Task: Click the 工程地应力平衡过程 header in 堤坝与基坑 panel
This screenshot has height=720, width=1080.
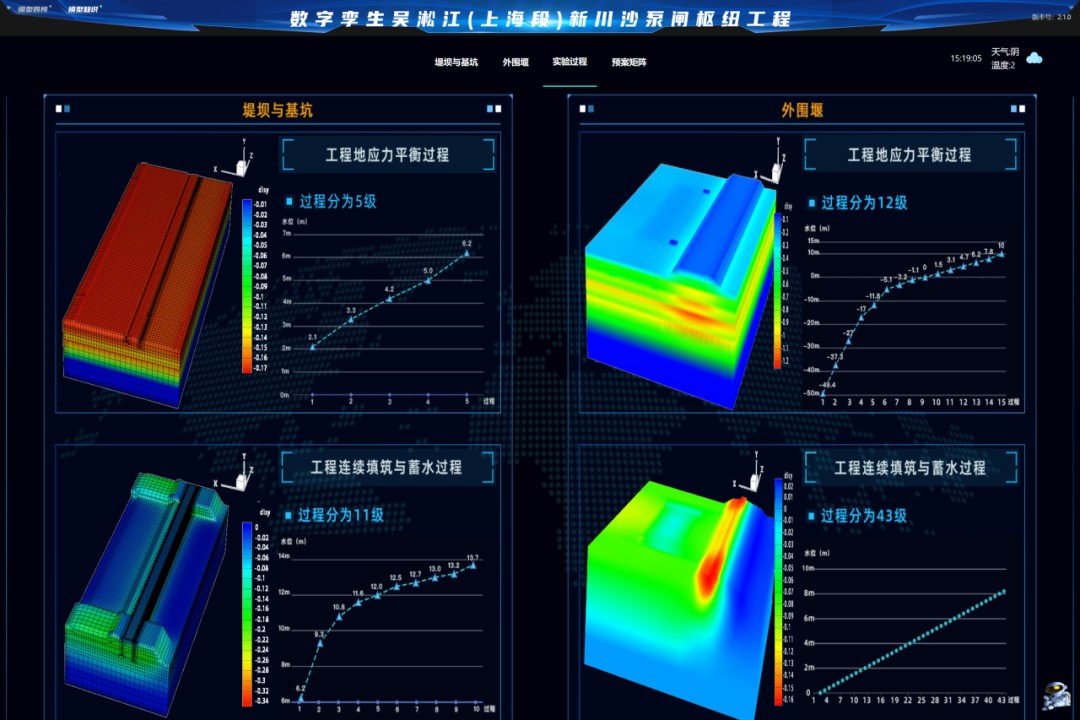Action: [x=387, y=155]
